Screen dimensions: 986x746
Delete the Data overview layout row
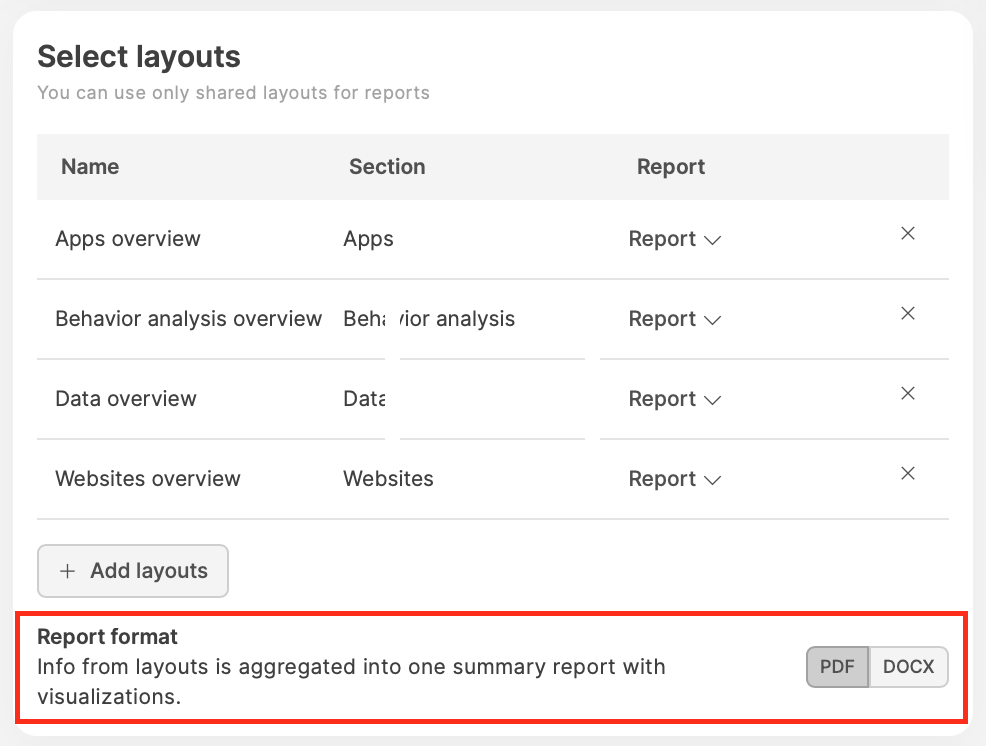[907, 394]
